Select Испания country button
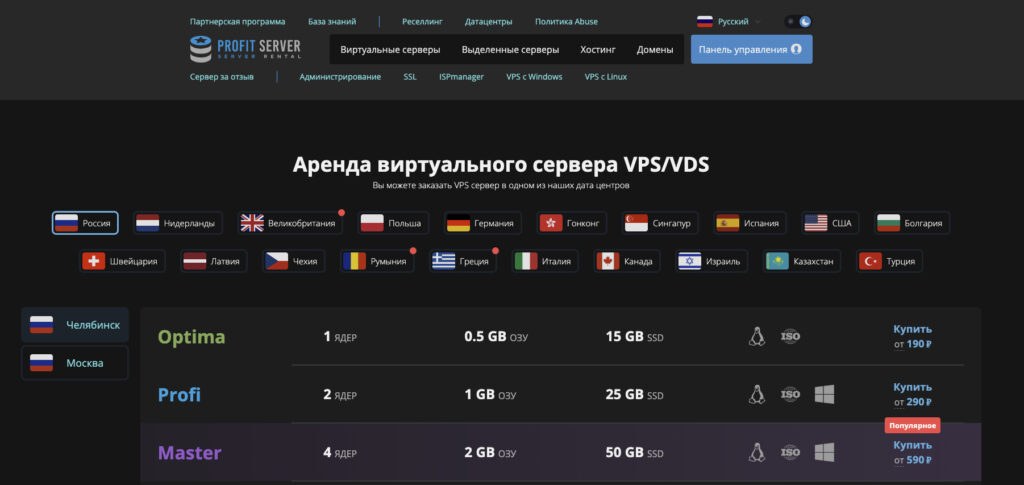The image size is (1024, 485). coord(750,223)
